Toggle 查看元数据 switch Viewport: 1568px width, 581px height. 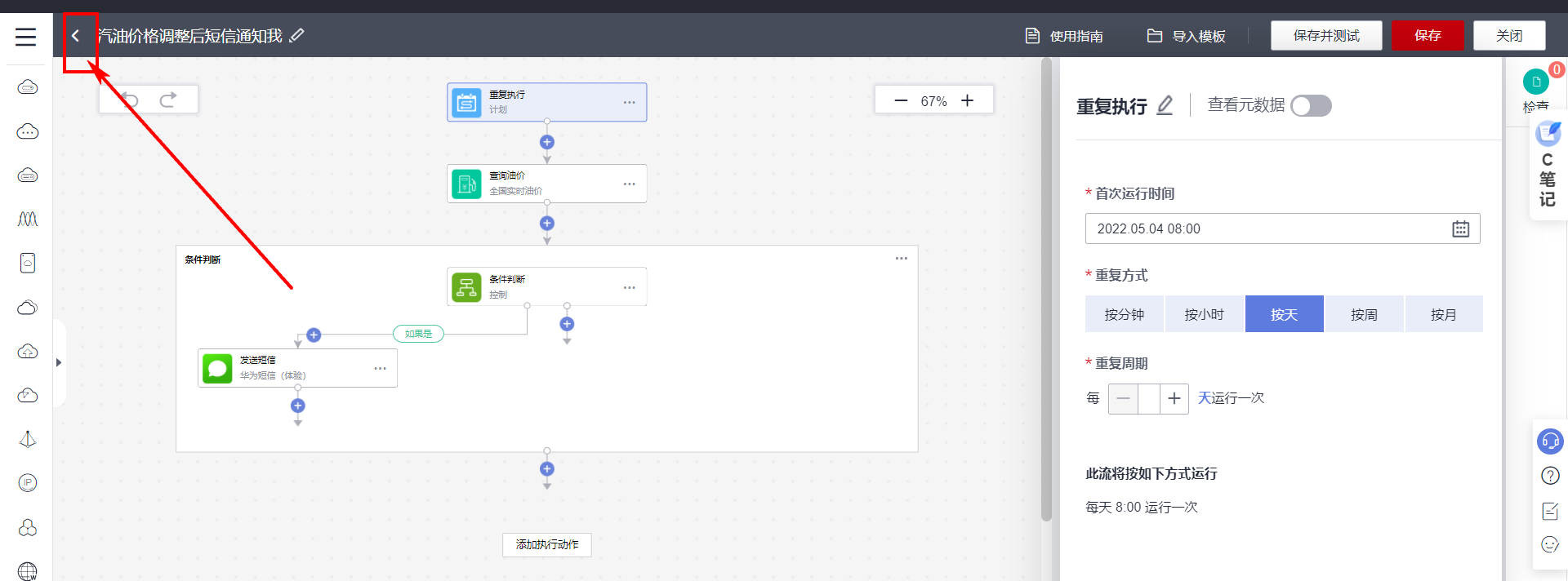click(1311, 105)
